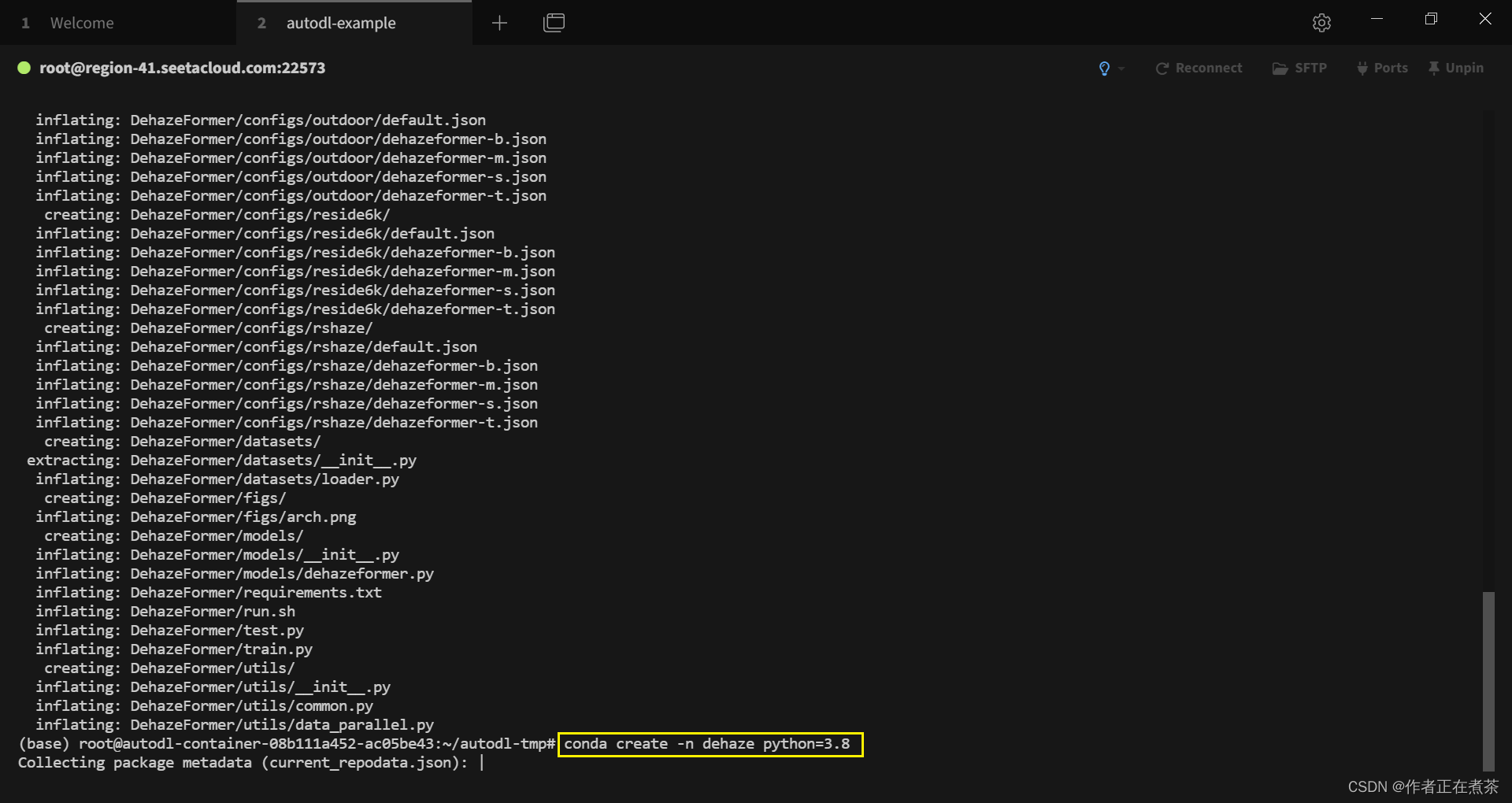Open the SFTP file browser
This screenshot has width=1512, height=803.
[1299, 68]
